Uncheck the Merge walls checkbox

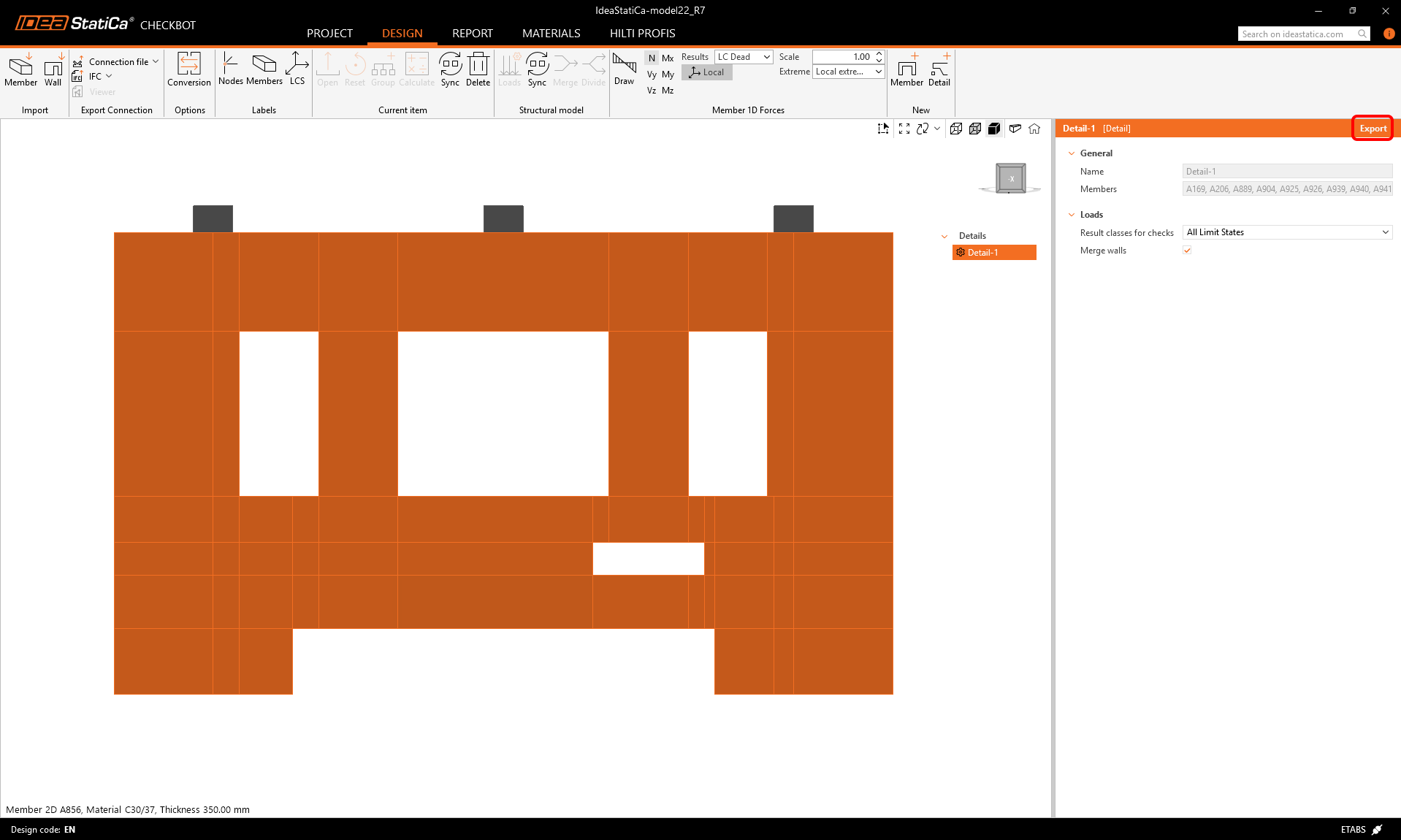click(1187, 251)
